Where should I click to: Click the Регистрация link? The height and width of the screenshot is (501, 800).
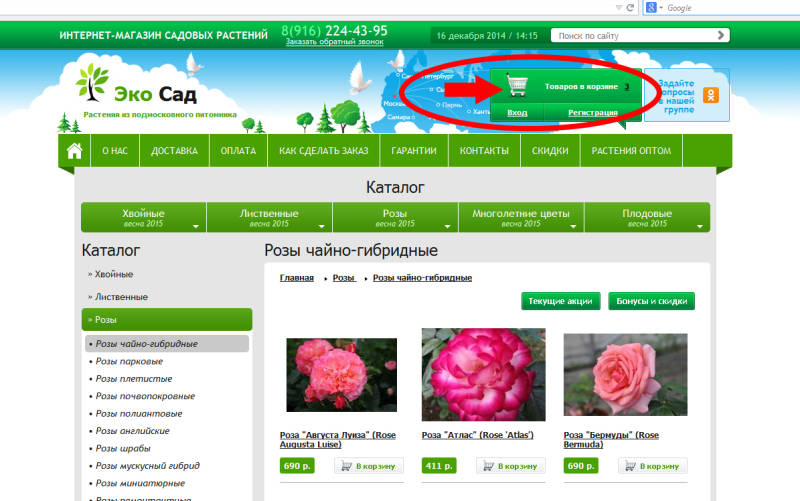coord(593,112)
